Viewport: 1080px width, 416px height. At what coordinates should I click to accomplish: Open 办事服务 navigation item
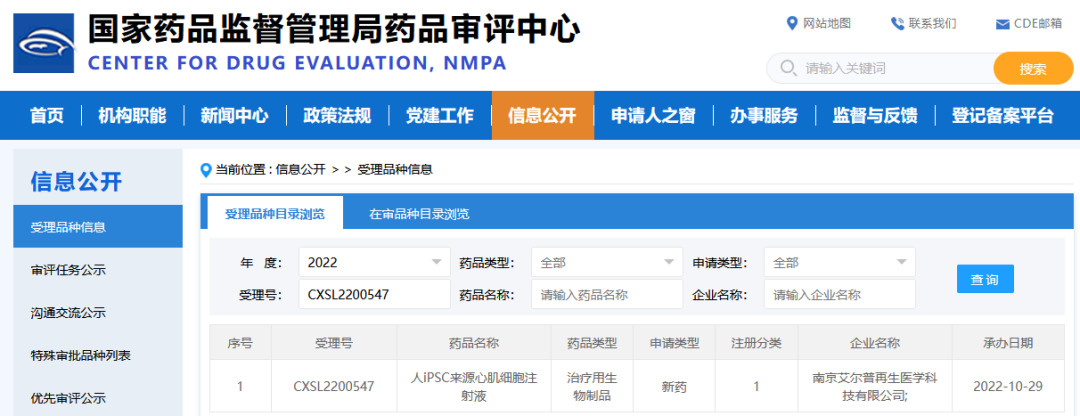pos(764,115)
